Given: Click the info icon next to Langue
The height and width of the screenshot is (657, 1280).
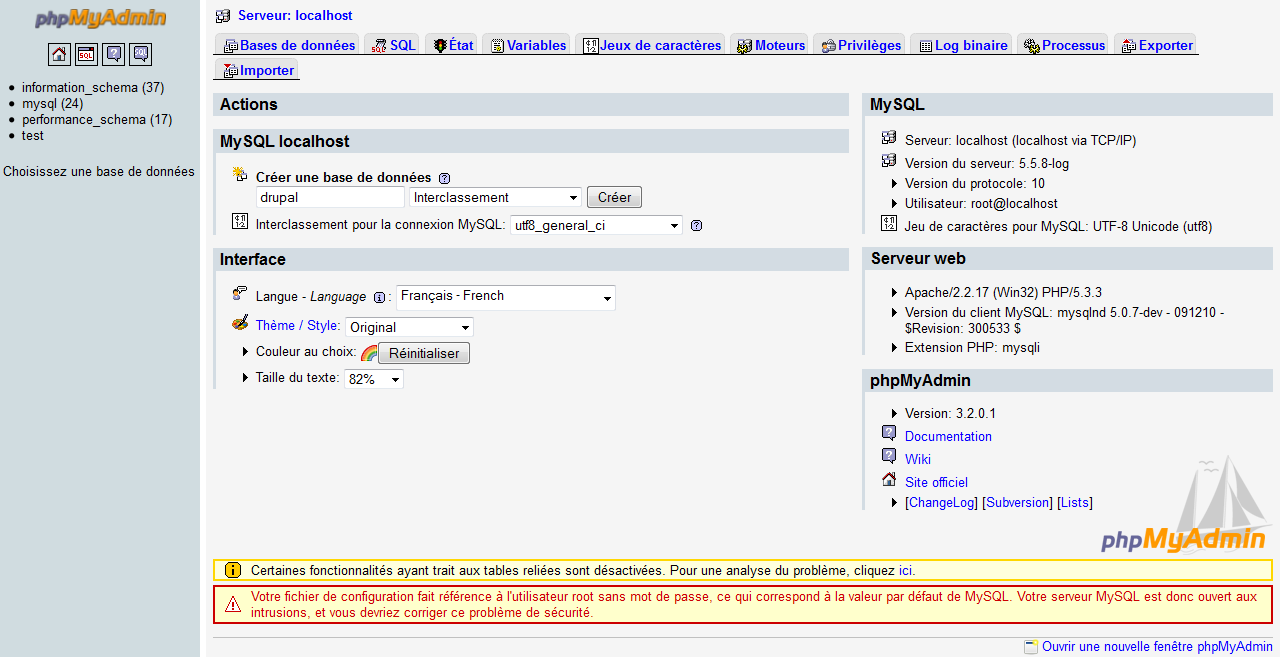Looking at the screenshot, I should (379, 297).
